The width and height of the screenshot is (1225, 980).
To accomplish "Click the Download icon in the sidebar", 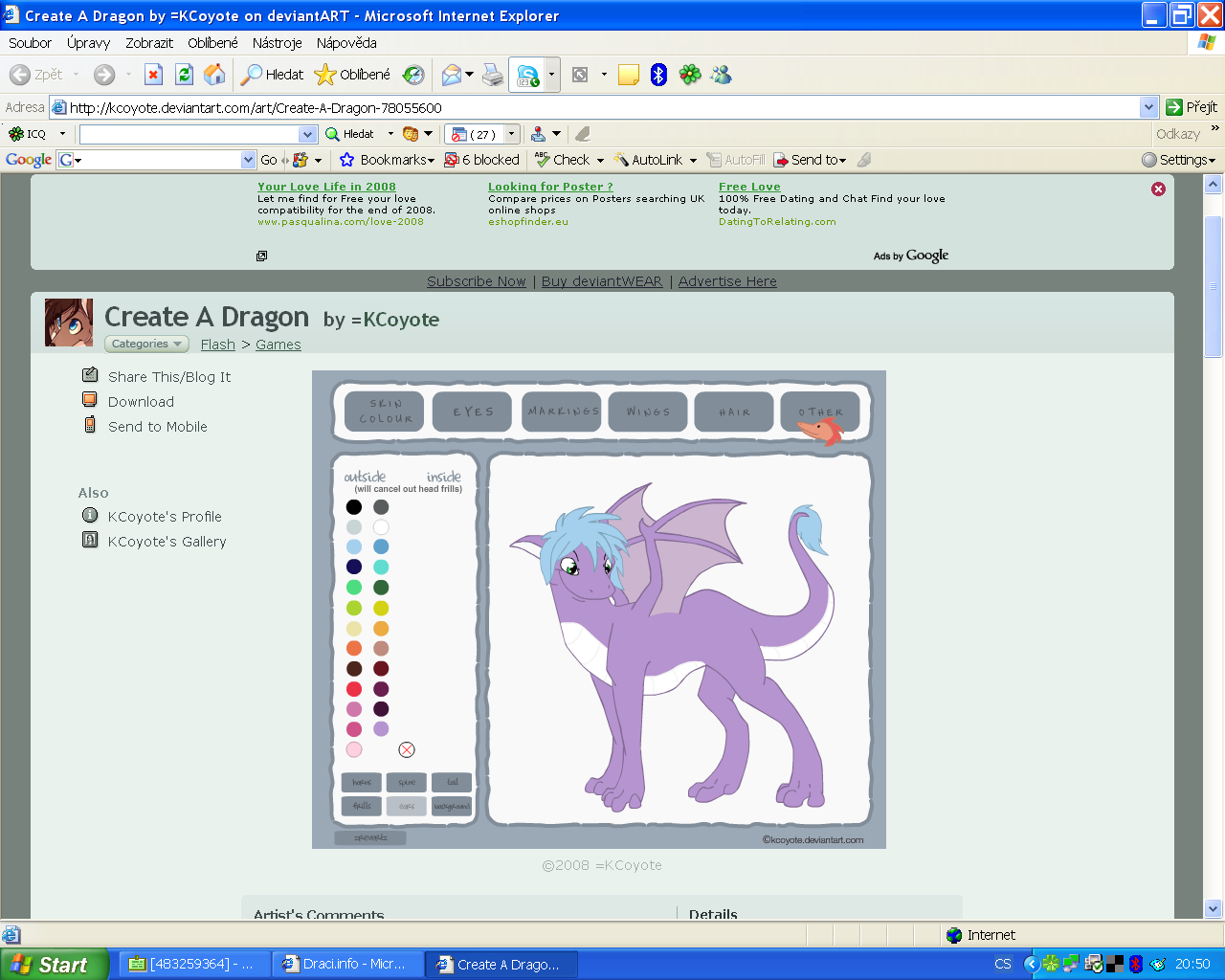I will 90,400.
